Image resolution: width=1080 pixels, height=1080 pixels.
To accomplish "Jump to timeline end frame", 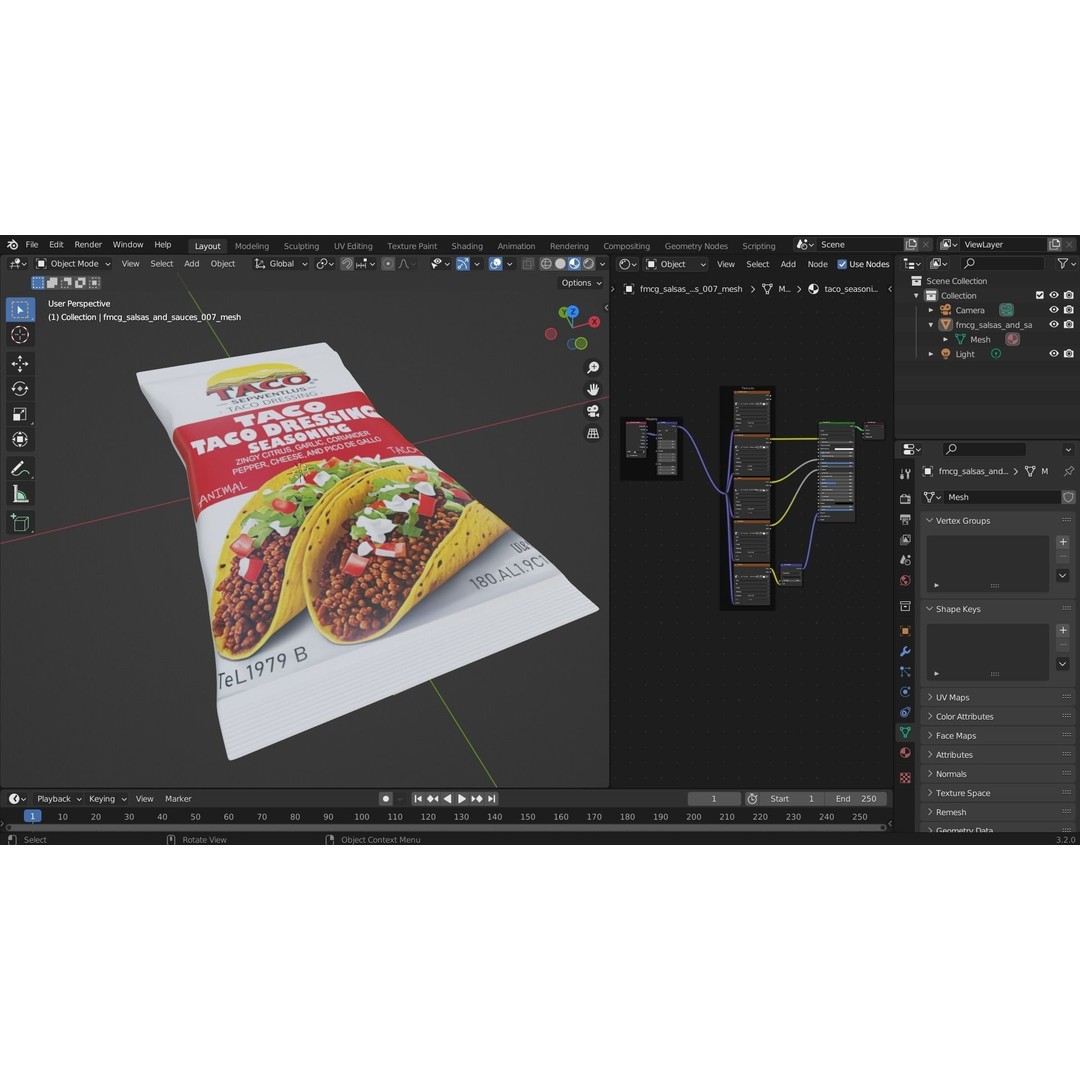I will tap(492, 799).
